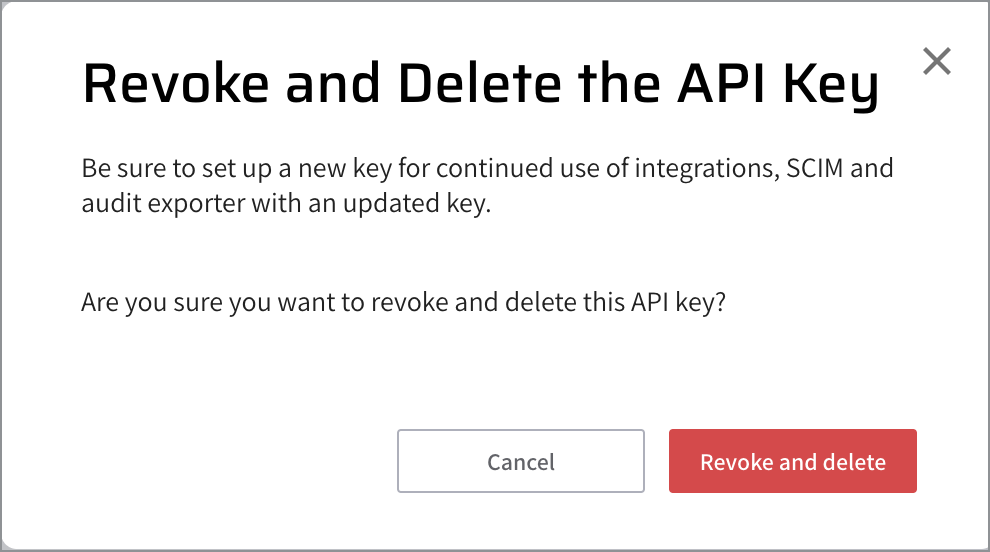This screenshot has height=552, width=990.
Task: Click the 'Are you sure' confirmation question
Action: pos(403,302)
